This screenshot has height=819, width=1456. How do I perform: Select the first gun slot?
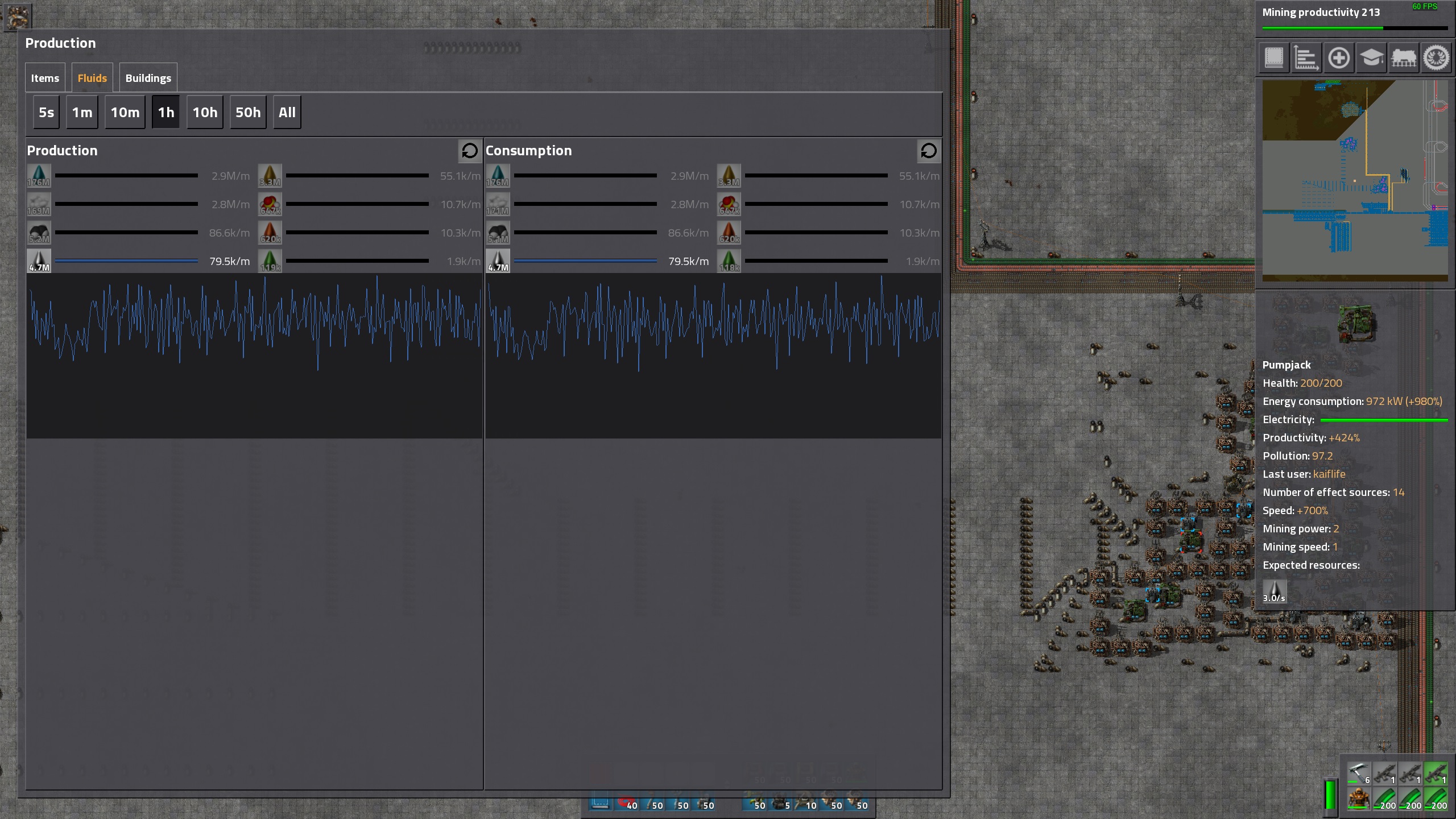tap(1384, 774)
